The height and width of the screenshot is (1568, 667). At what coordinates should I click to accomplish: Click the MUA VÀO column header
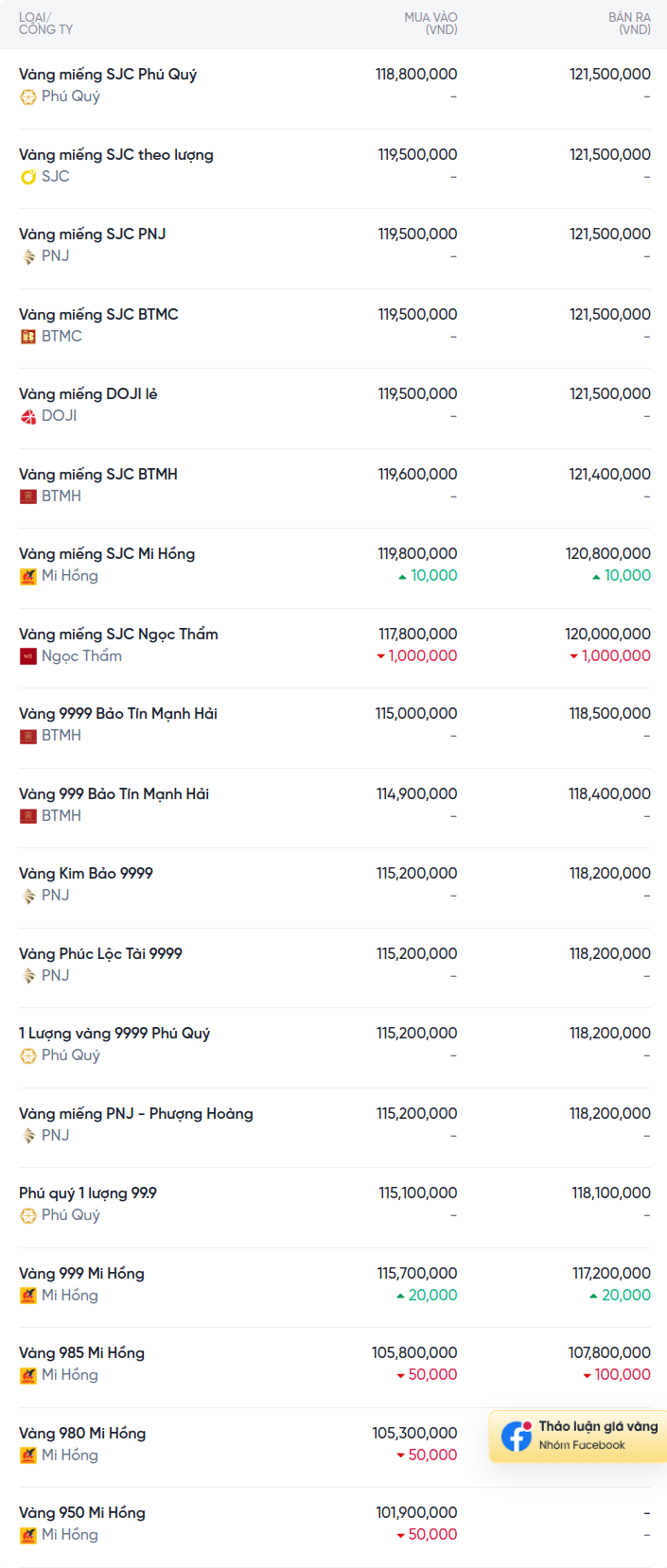(430, 24)
